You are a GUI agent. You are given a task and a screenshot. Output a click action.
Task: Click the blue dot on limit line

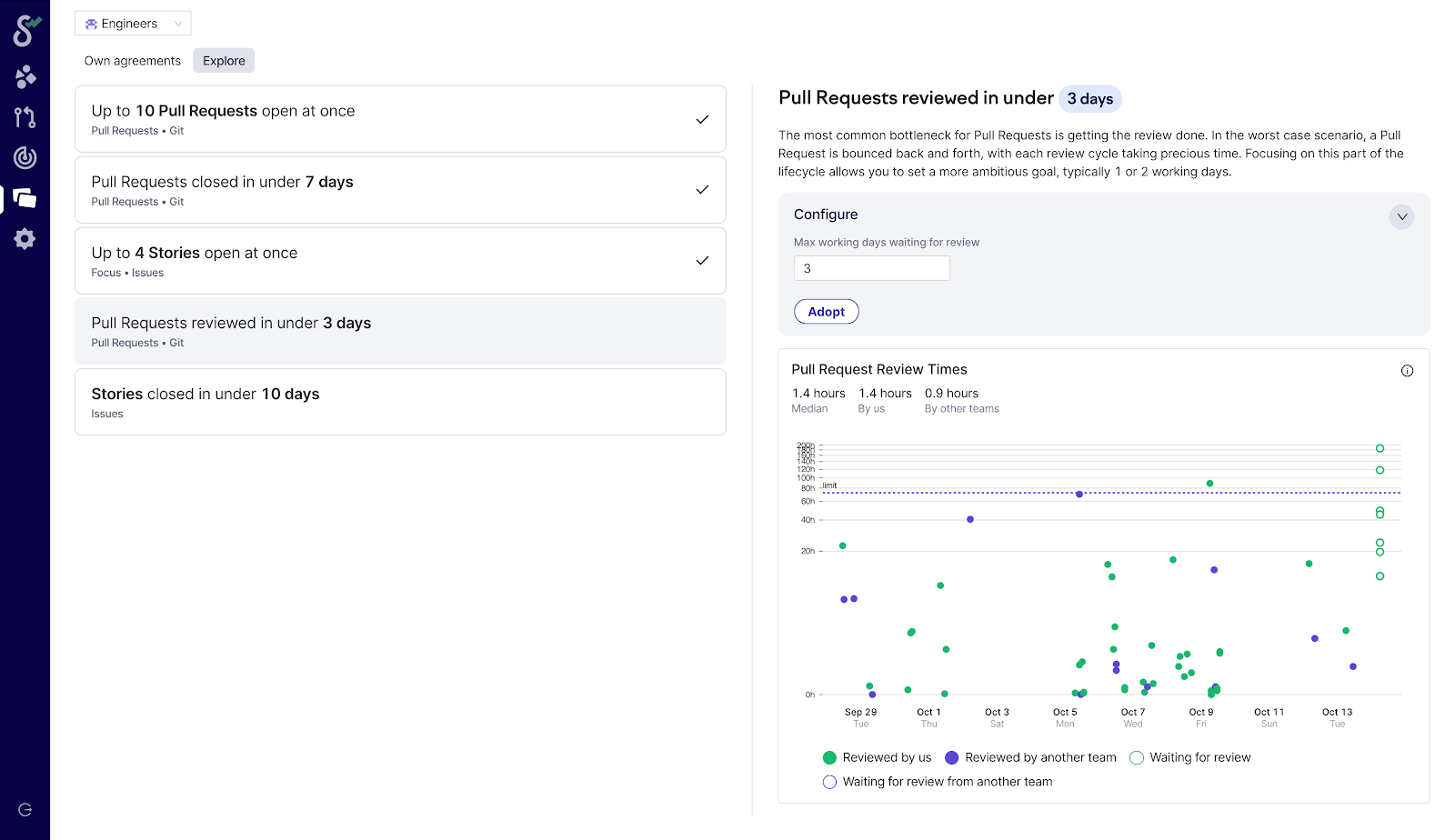coord(1079,495)
